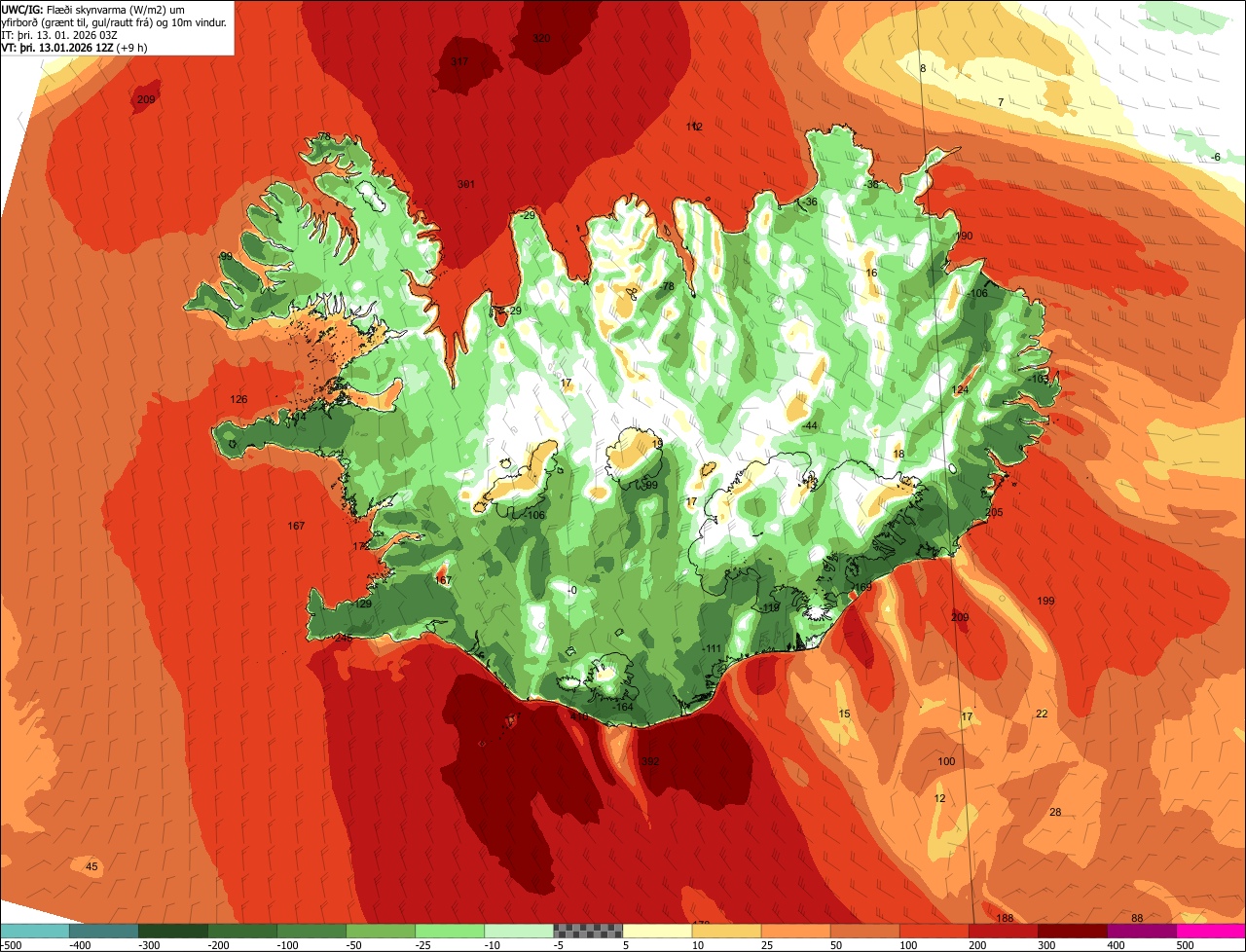The image size is (1246, 952).
Task: Click the map value 8 in northeast sea
Action: tap(923, 68)
